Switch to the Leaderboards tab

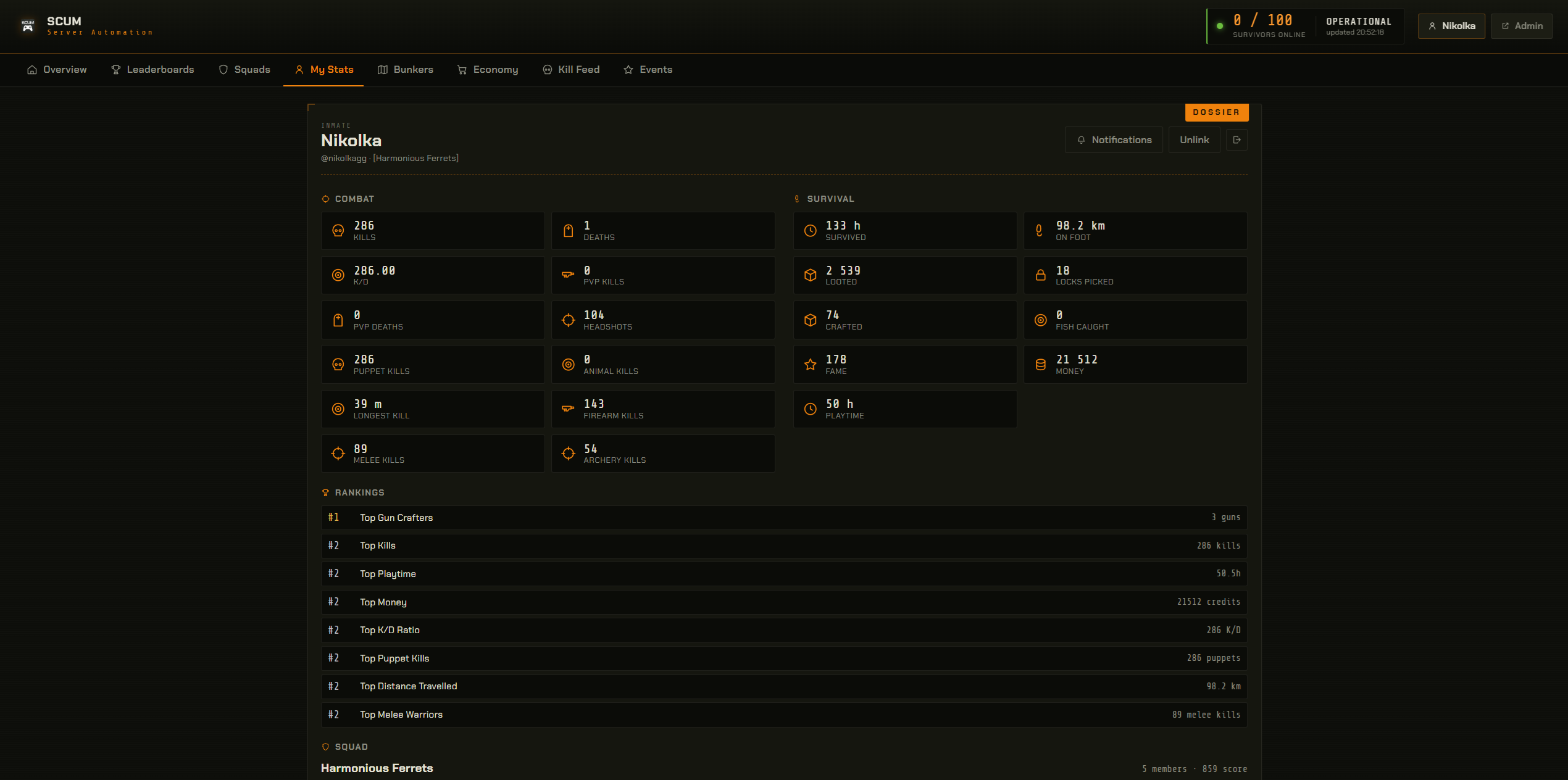click(x=152, y=70)
